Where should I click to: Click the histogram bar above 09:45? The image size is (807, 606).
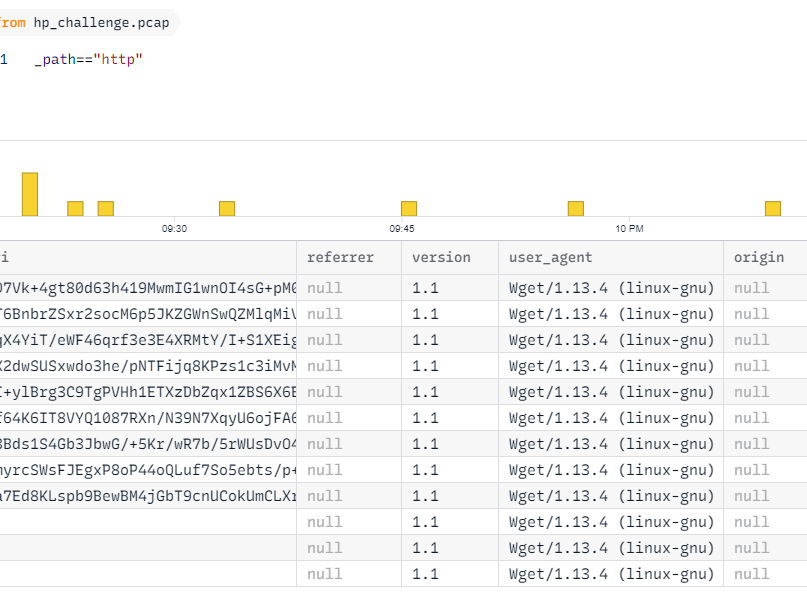(408, 208)
